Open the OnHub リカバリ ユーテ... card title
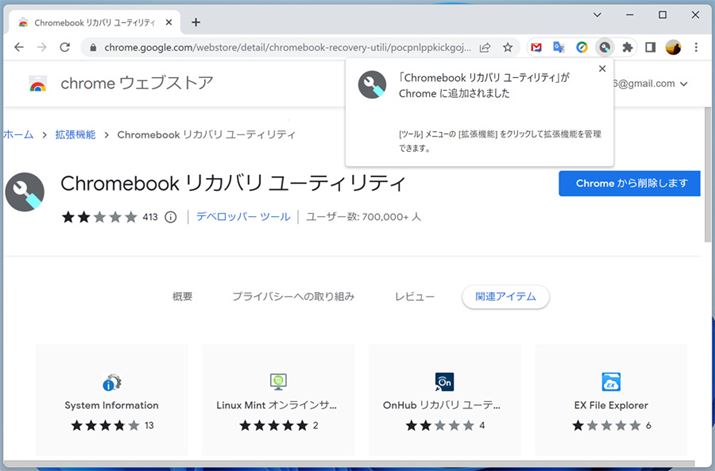715x471 pixels. coord(442,405)
